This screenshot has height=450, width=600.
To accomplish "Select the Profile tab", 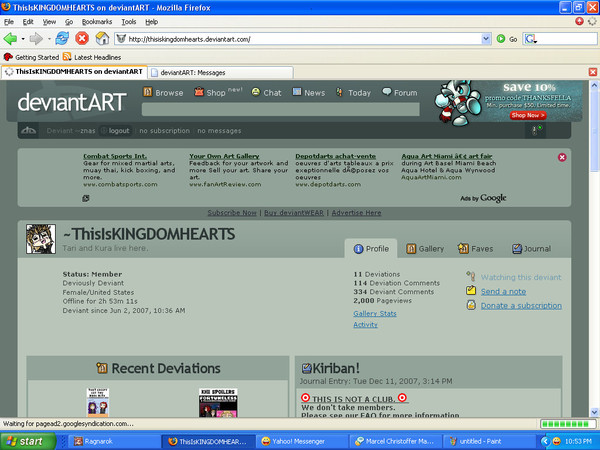I will [371, 249].
